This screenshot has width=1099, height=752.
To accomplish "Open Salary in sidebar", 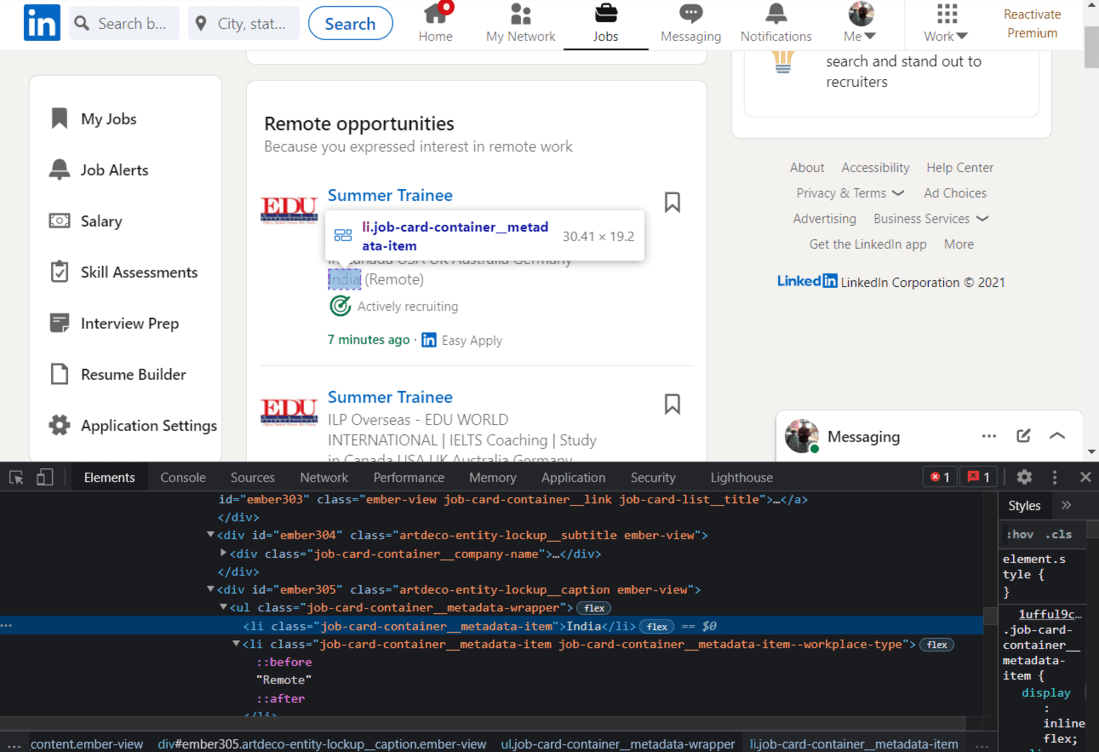I will 86,221.
